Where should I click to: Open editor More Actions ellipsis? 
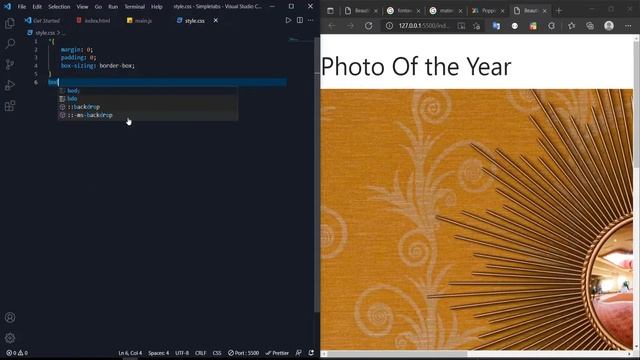(311, 20)
